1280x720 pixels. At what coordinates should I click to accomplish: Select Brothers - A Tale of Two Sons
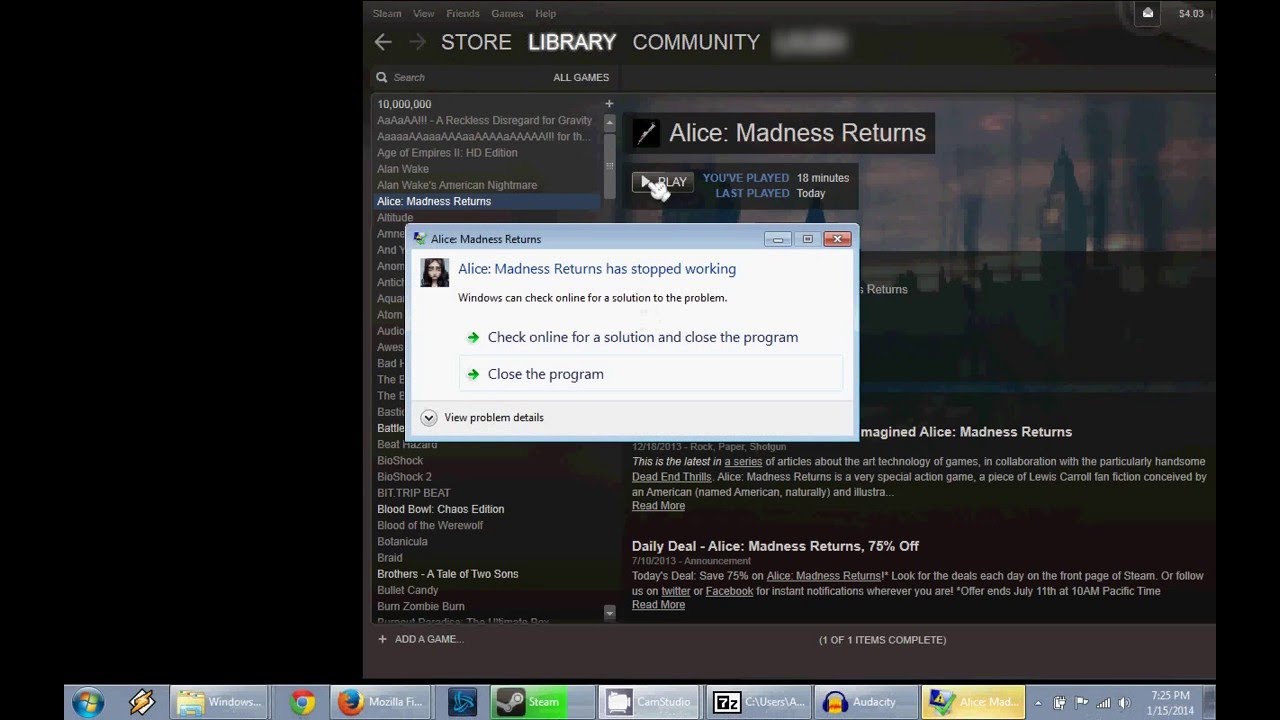(448, 574)
